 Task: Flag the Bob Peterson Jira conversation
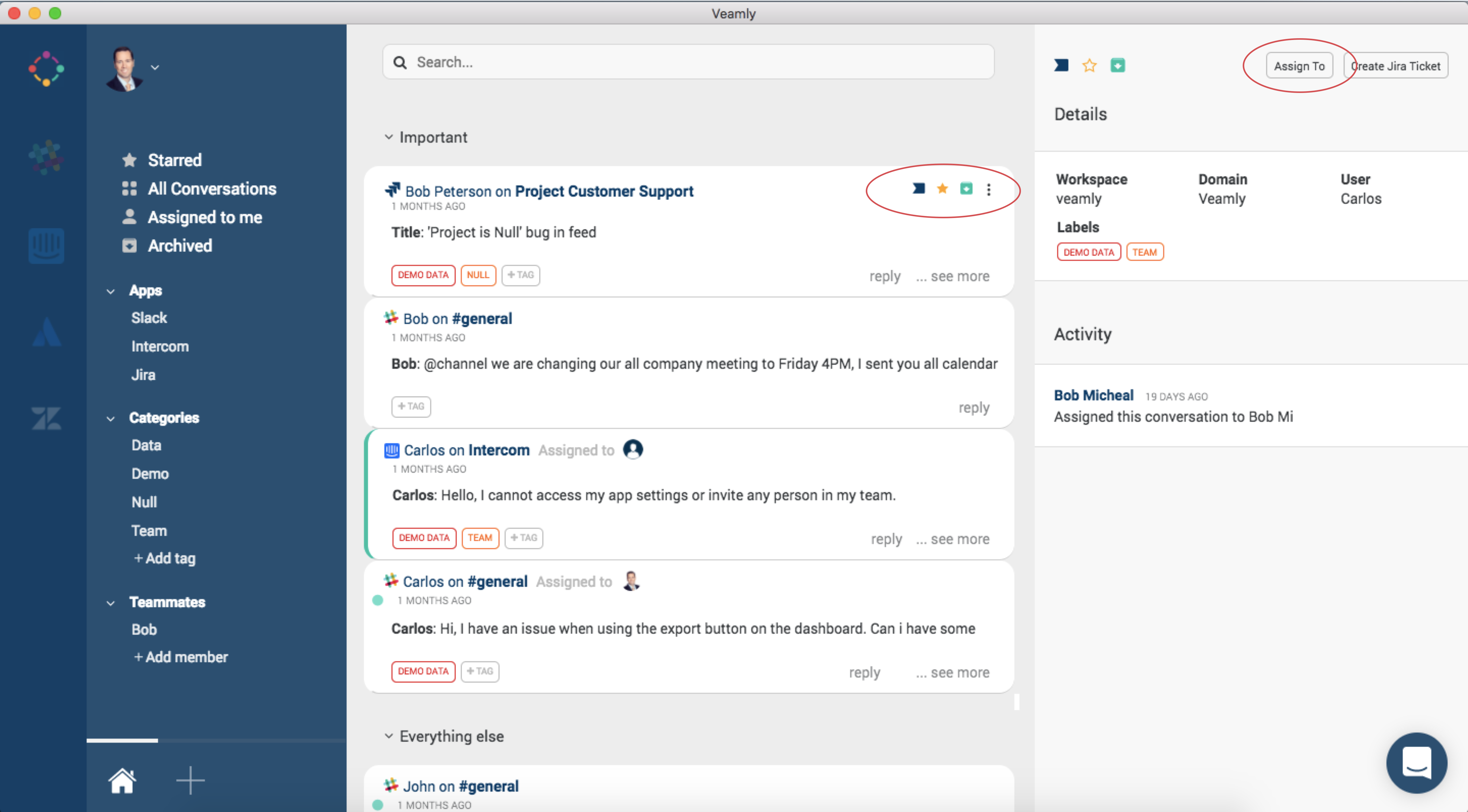coord(919,188)
